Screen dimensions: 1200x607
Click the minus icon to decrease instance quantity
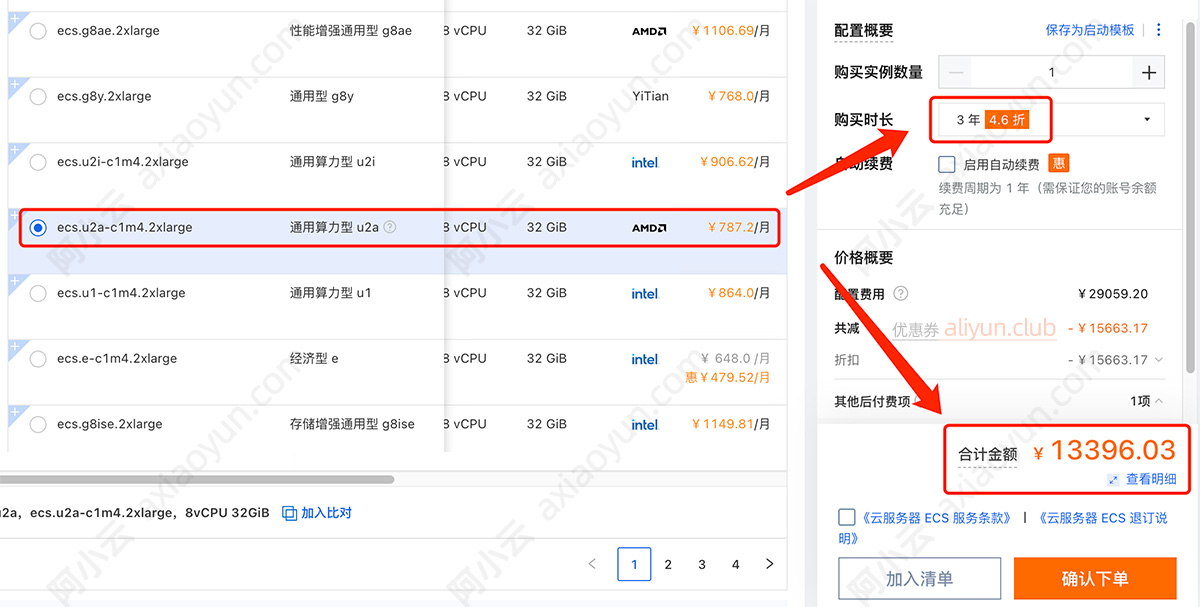click(x=957, y=72)
